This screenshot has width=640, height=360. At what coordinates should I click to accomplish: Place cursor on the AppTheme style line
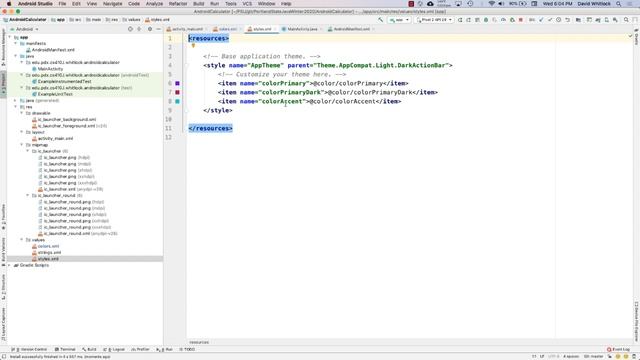(x=328, y=65)
